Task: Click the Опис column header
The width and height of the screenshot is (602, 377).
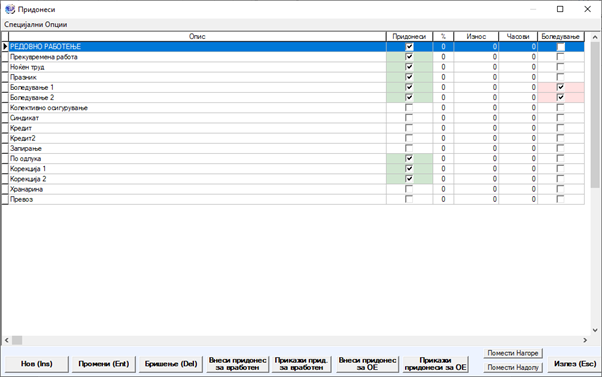Action: click(197, 36)
